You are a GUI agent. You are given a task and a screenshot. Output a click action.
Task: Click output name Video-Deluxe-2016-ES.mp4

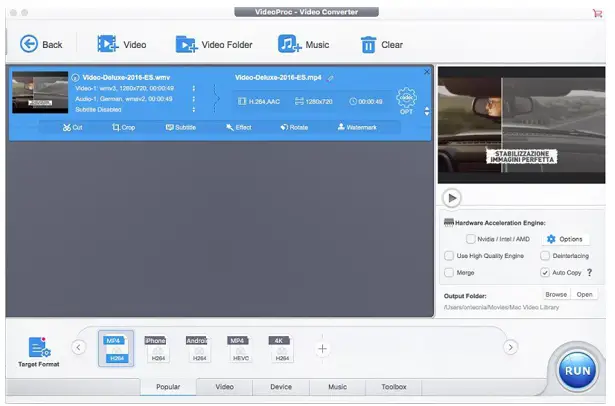(278, 78)
